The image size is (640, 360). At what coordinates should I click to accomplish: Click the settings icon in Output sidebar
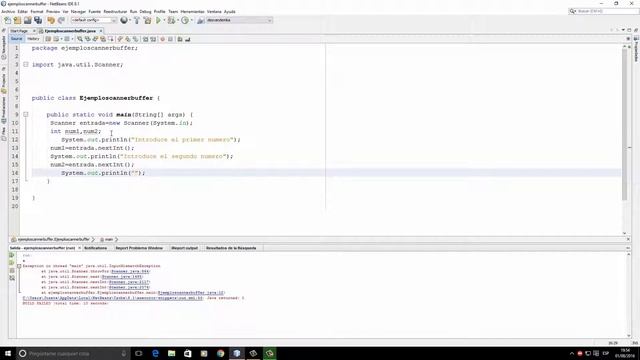tap(12, 278)
